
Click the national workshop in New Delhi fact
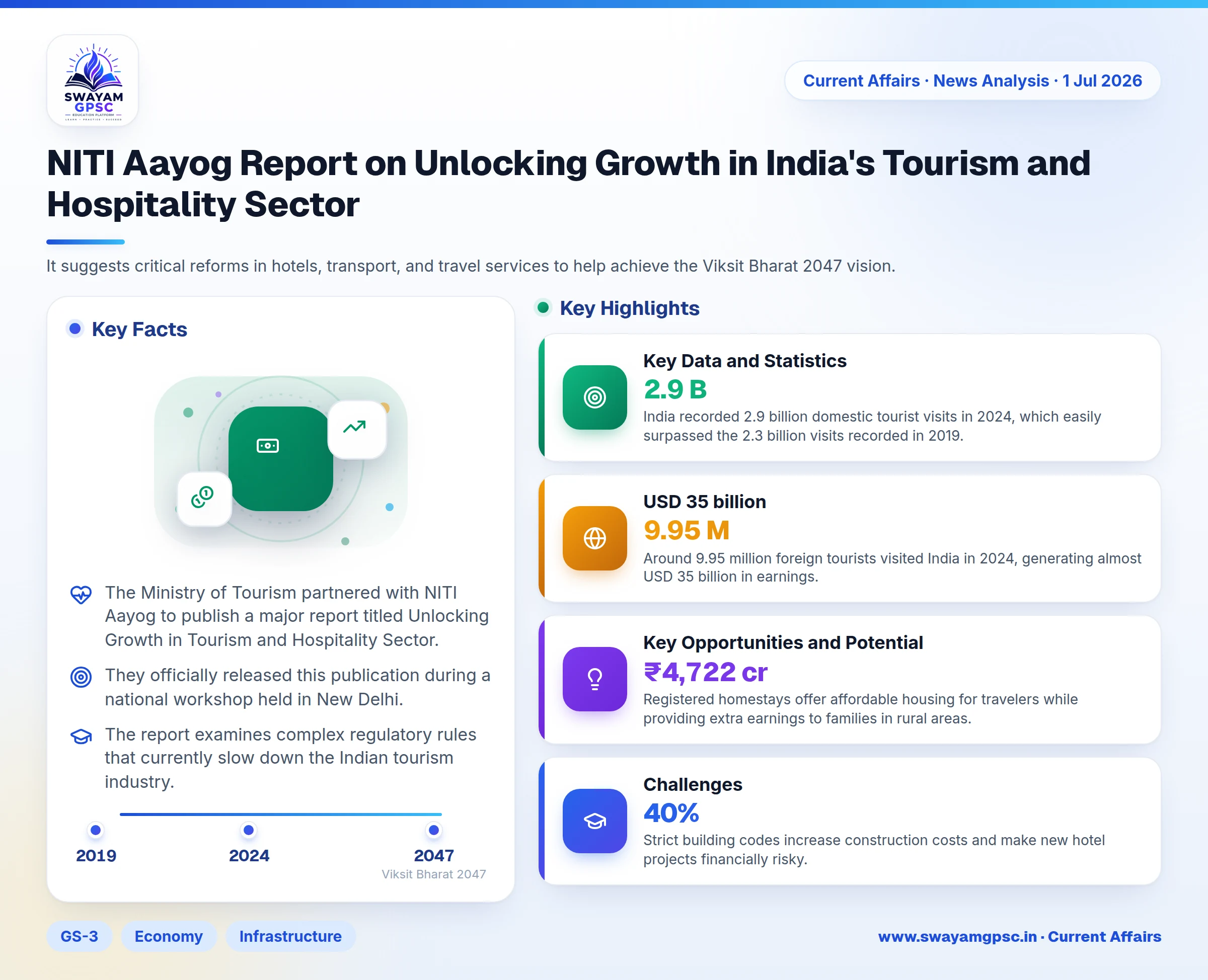coord(297,687)
